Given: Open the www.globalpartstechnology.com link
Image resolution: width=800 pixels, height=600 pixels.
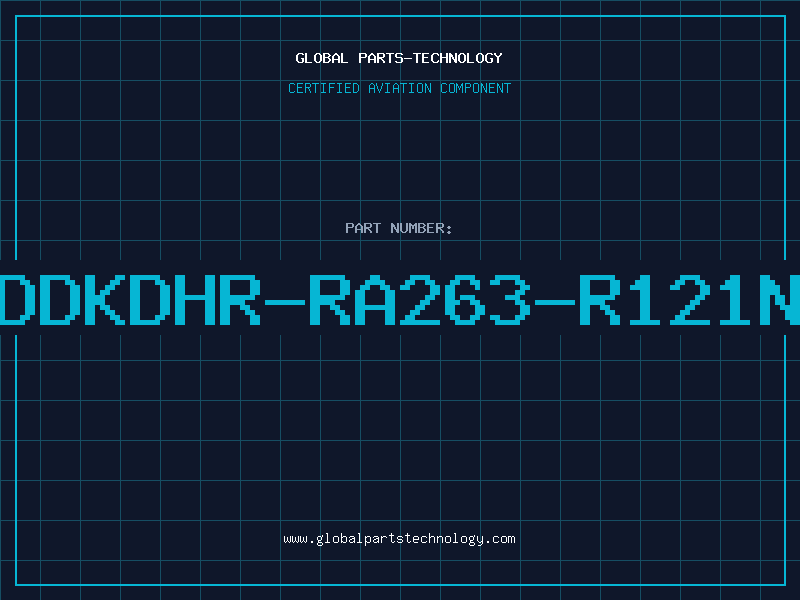Looking at the screenshot, I should [x=399, y=539].
